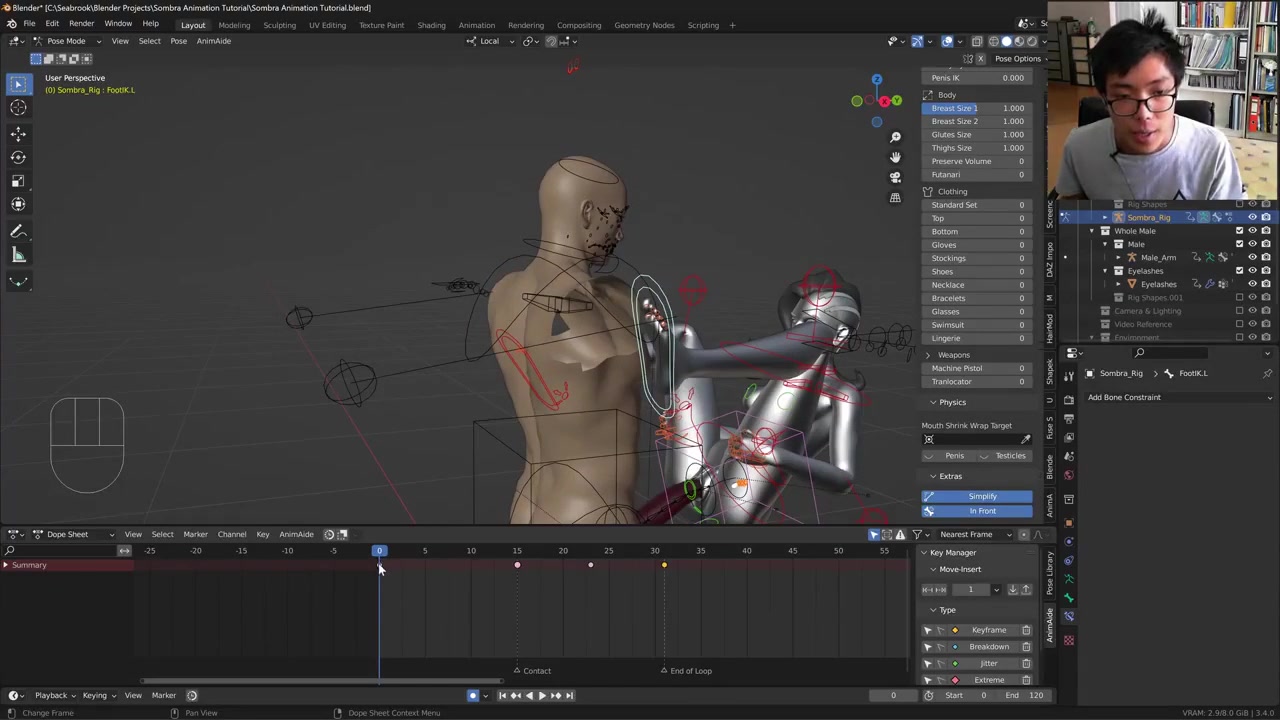Click the Zoom viewport magnifier icon
1280x720 pixels.
(895, 137)
